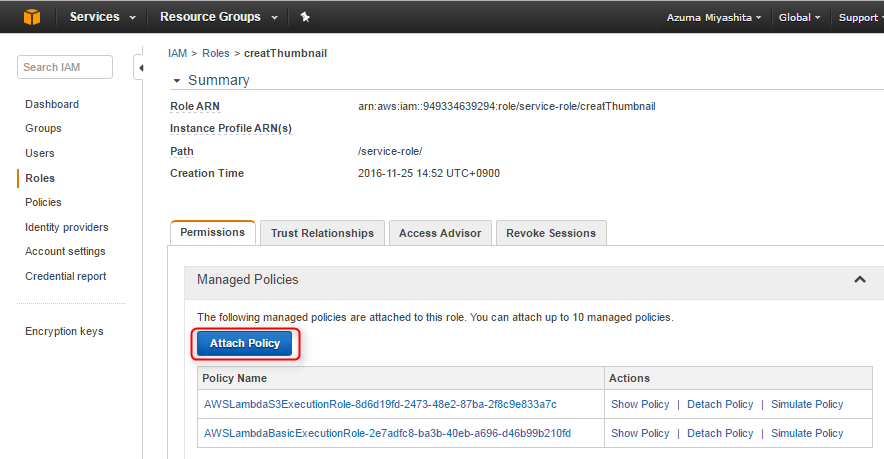This screenshot has height=459, width=884.
Task: Click Detach Policy for AWSLambdaS3ExecutionRole
Action: point(720,404)
